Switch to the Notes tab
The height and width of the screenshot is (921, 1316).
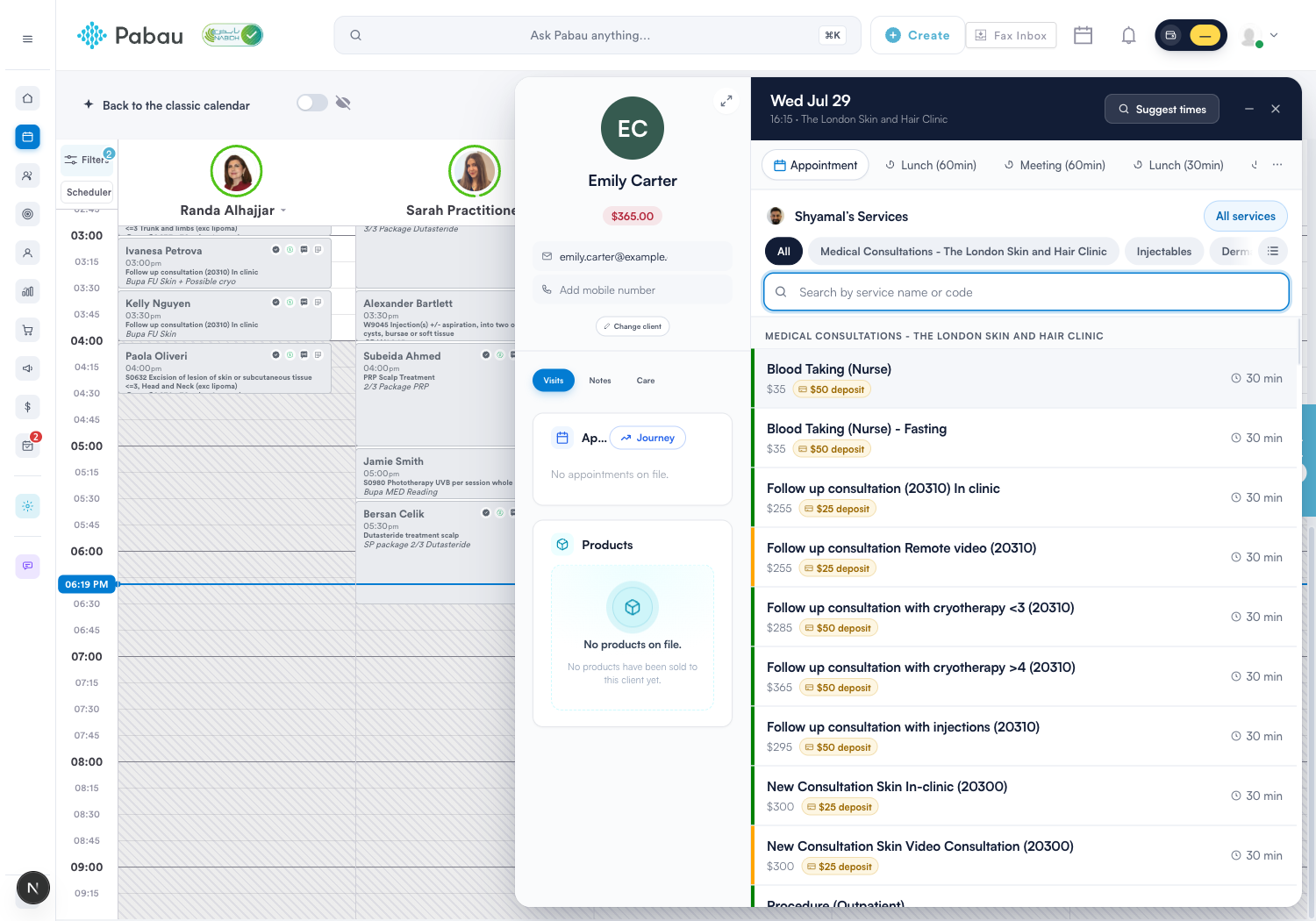pos(600,381)
